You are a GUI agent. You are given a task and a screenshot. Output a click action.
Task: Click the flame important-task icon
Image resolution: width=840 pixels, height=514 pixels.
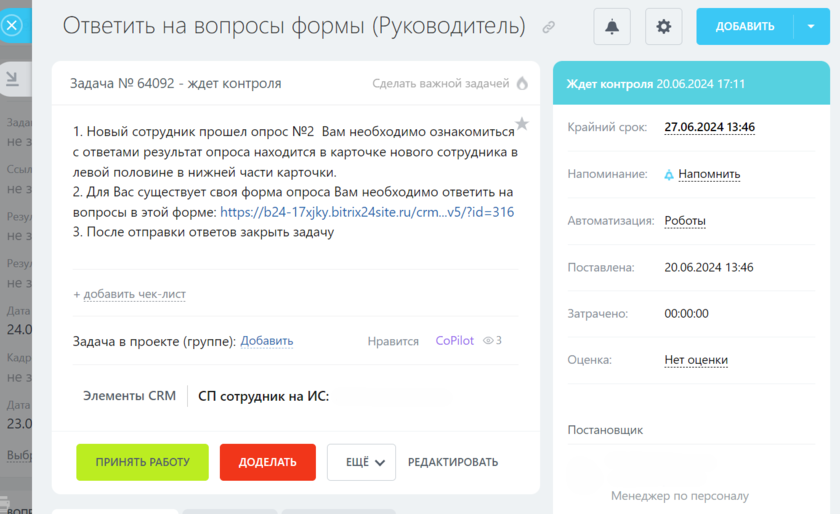(521, 84)
